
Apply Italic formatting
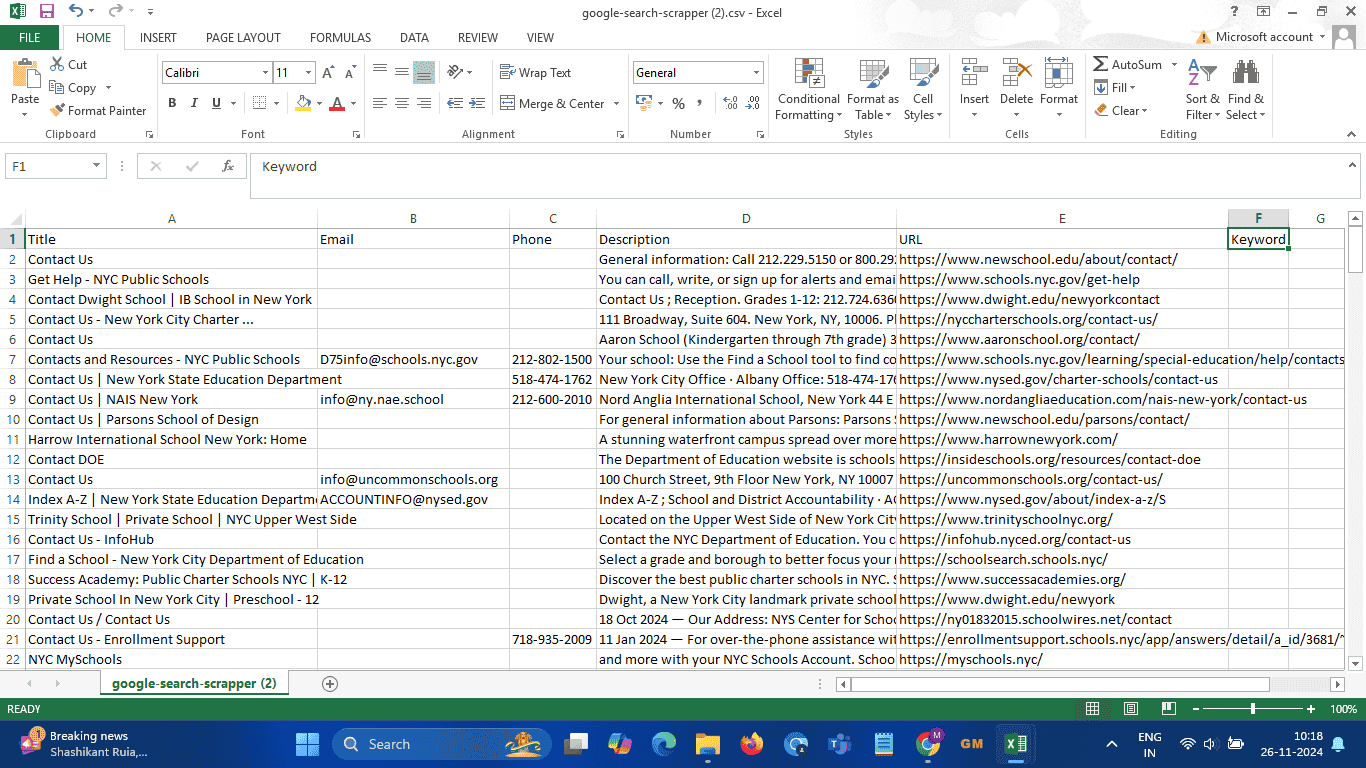(192, 103)
